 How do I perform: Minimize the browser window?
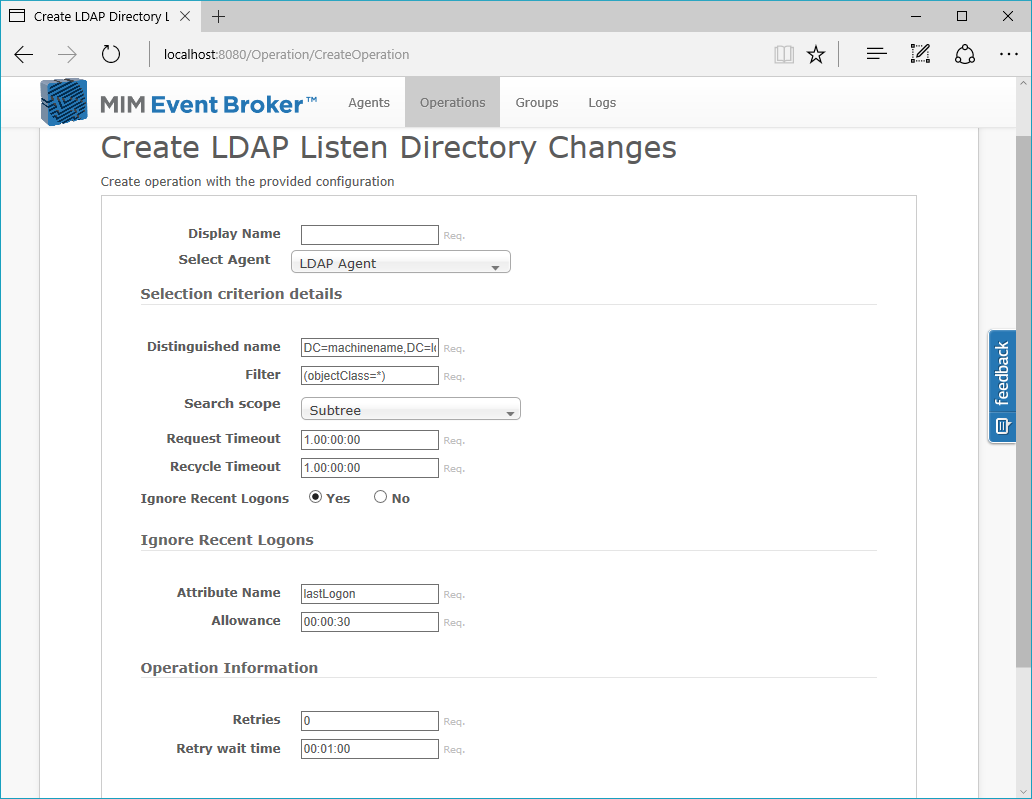(x=916, y=16)
